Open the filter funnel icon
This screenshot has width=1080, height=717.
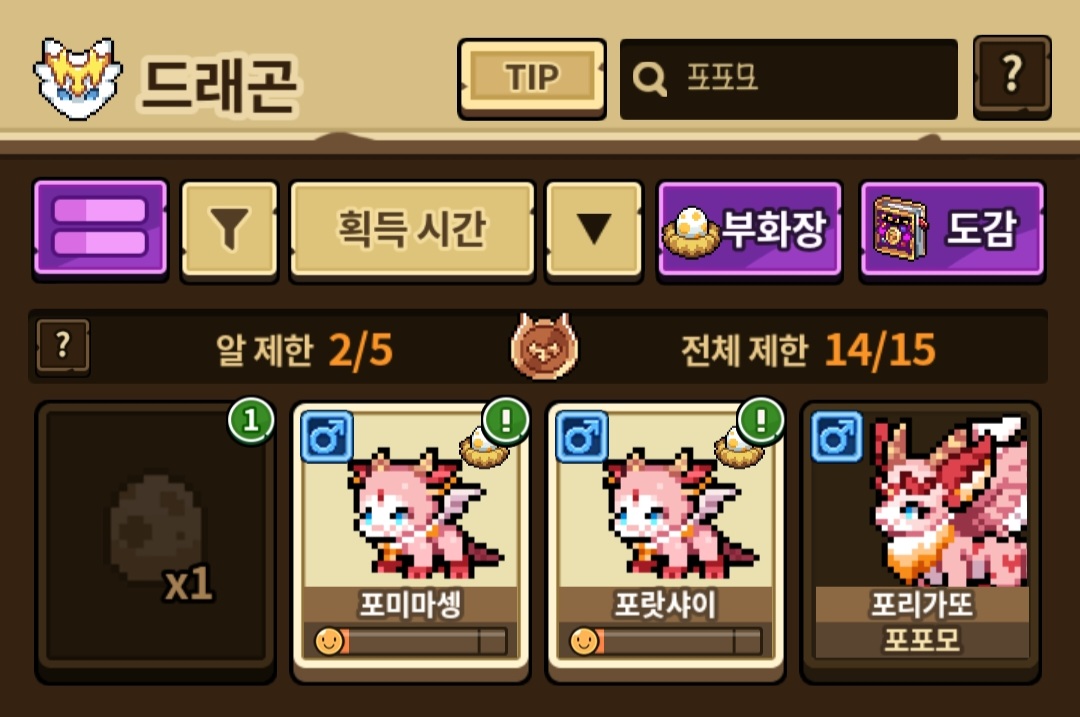click(229, 230)
